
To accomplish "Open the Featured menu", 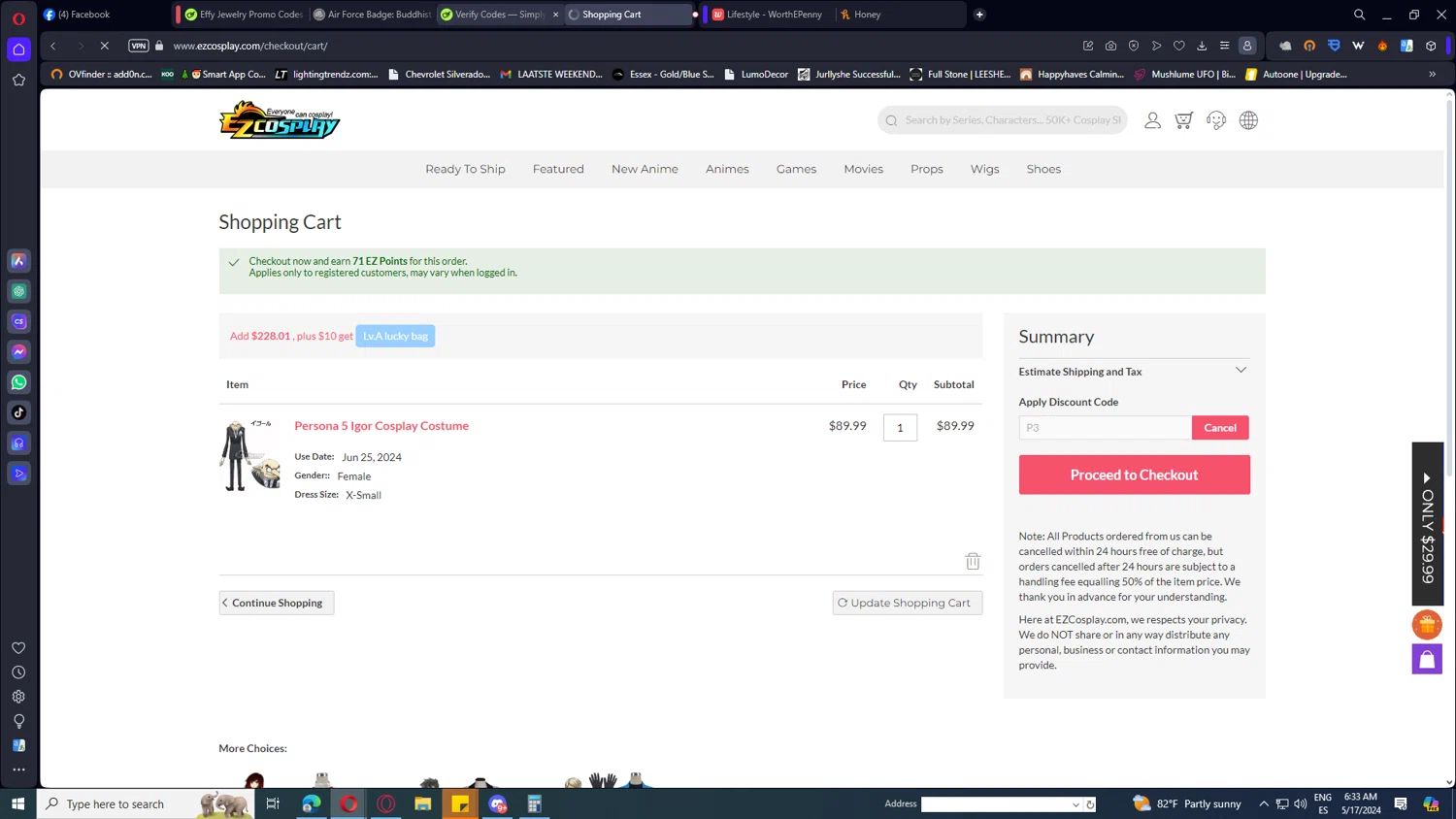I will tap(558, 169).
